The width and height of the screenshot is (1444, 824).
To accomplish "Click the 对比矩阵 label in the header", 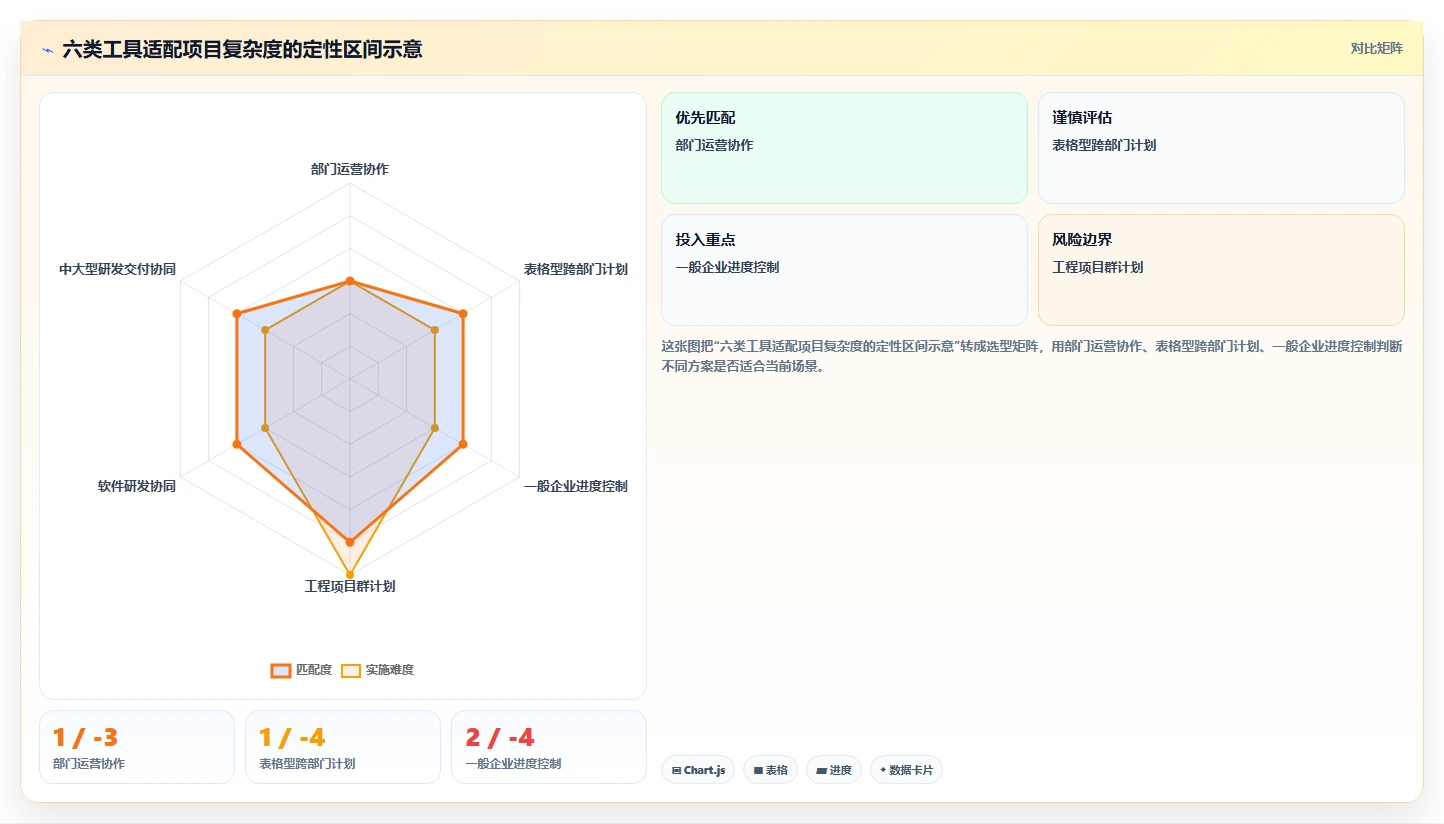I will click(1377, 48).
